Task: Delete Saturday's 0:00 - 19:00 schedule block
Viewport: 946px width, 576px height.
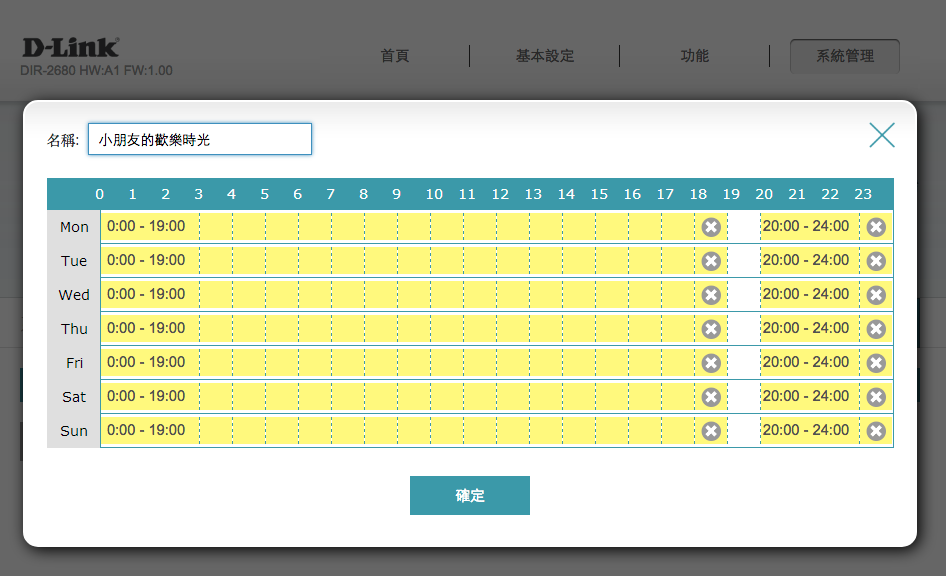Action: click(711, 397)
